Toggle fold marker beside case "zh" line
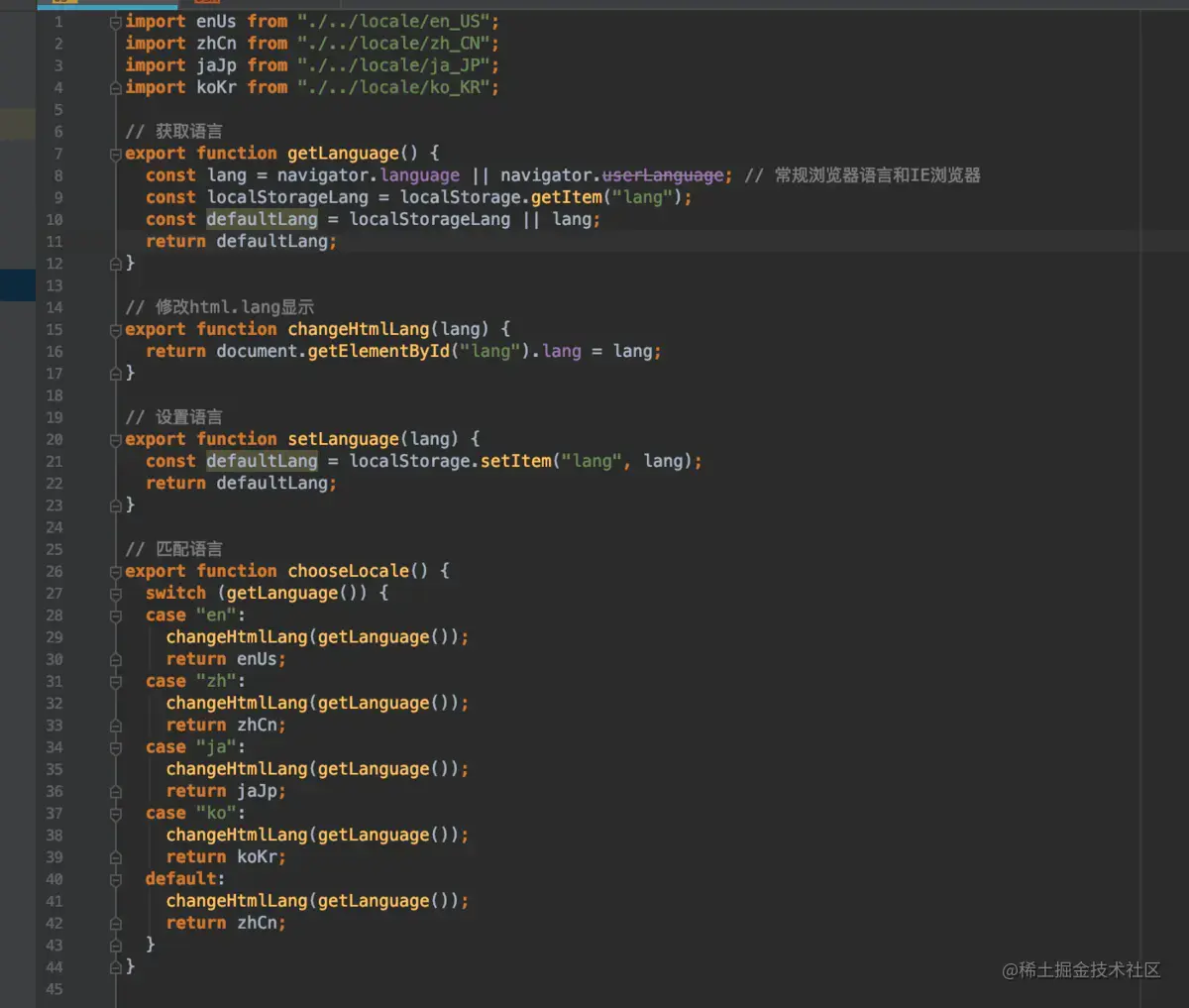1189x1008 pixels. [116, 682]
